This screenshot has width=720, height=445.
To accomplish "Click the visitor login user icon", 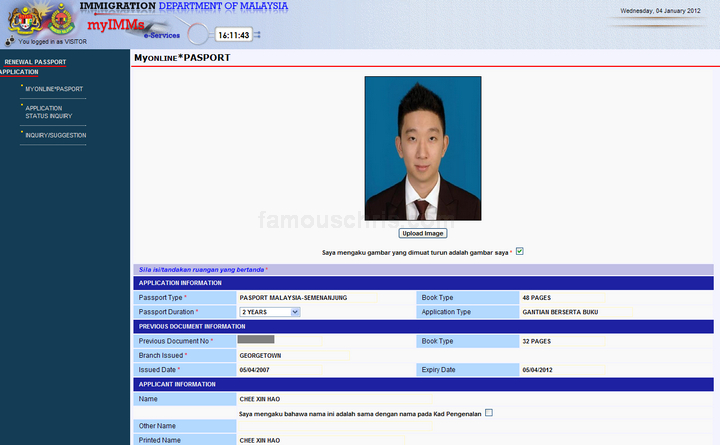I will (x=10, y=41).
